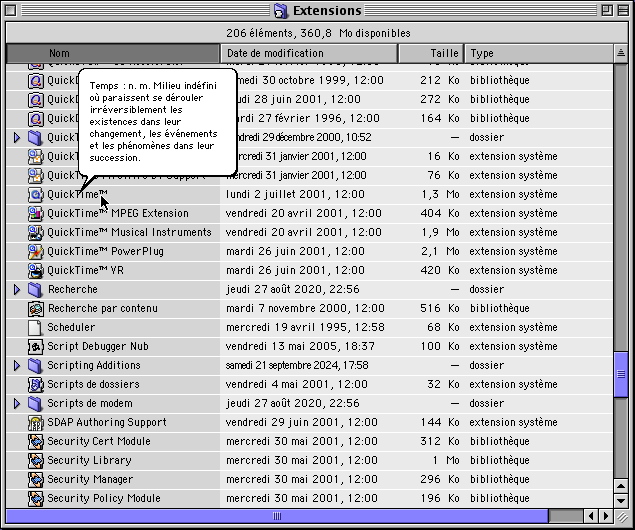The image size is (635, 530).
Task: Select the Scripts de dossiers file name
Action: (93, 384)
